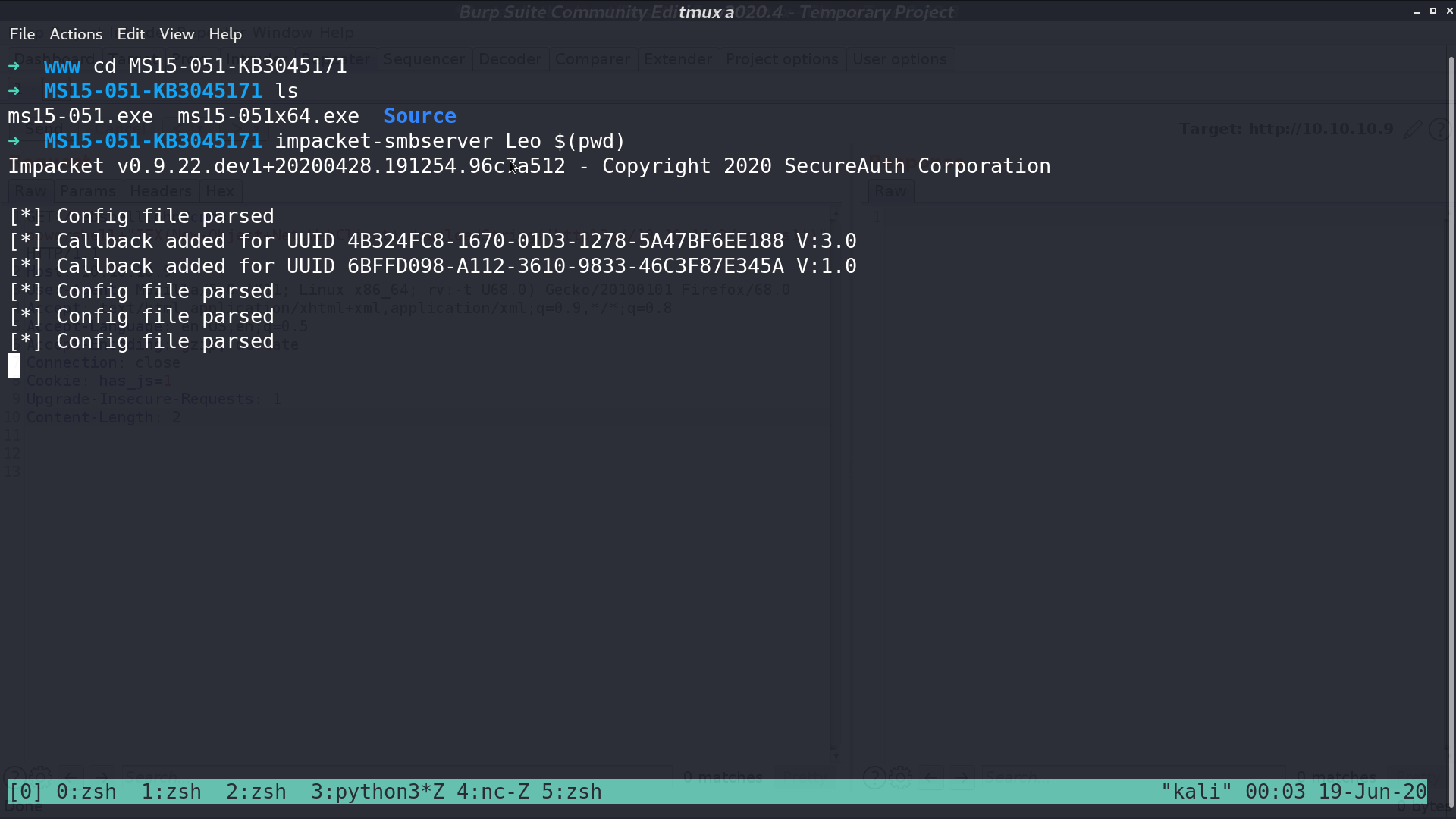Viewport: 1456px width, 819px height.
Task: Open the Help menu
Action: [x=225, y=34]
